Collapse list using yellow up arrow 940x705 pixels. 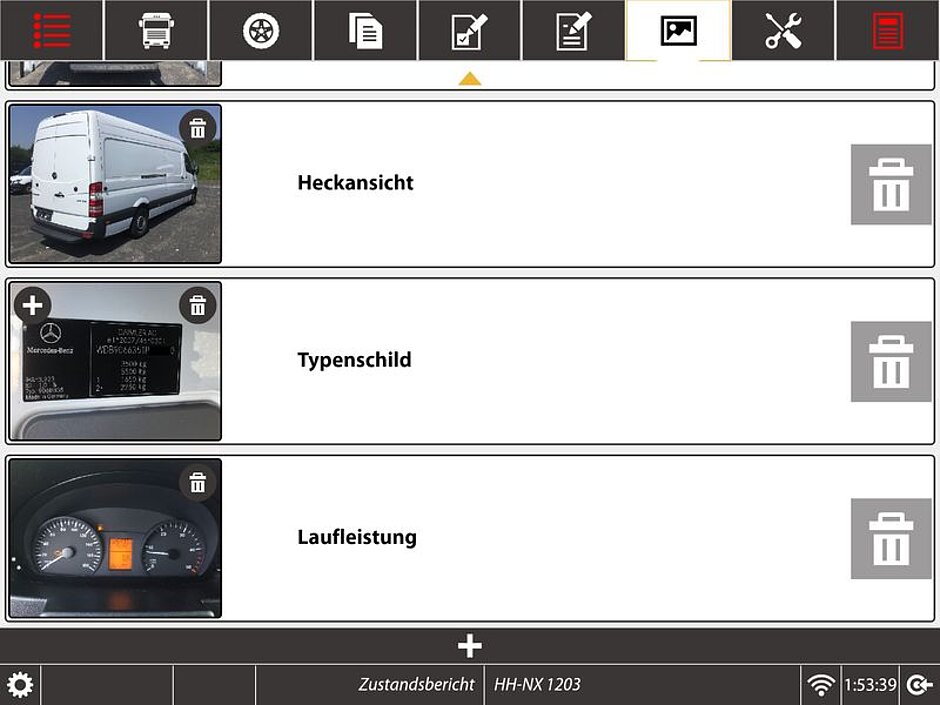coord(470,79)
